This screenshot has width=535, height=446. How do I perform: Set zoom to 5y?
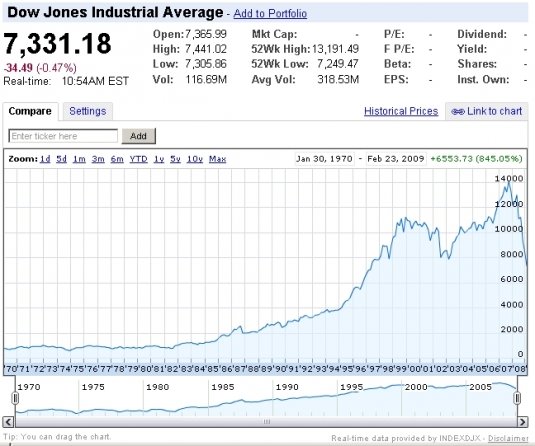pyautogui.click(x=175, y=159)
